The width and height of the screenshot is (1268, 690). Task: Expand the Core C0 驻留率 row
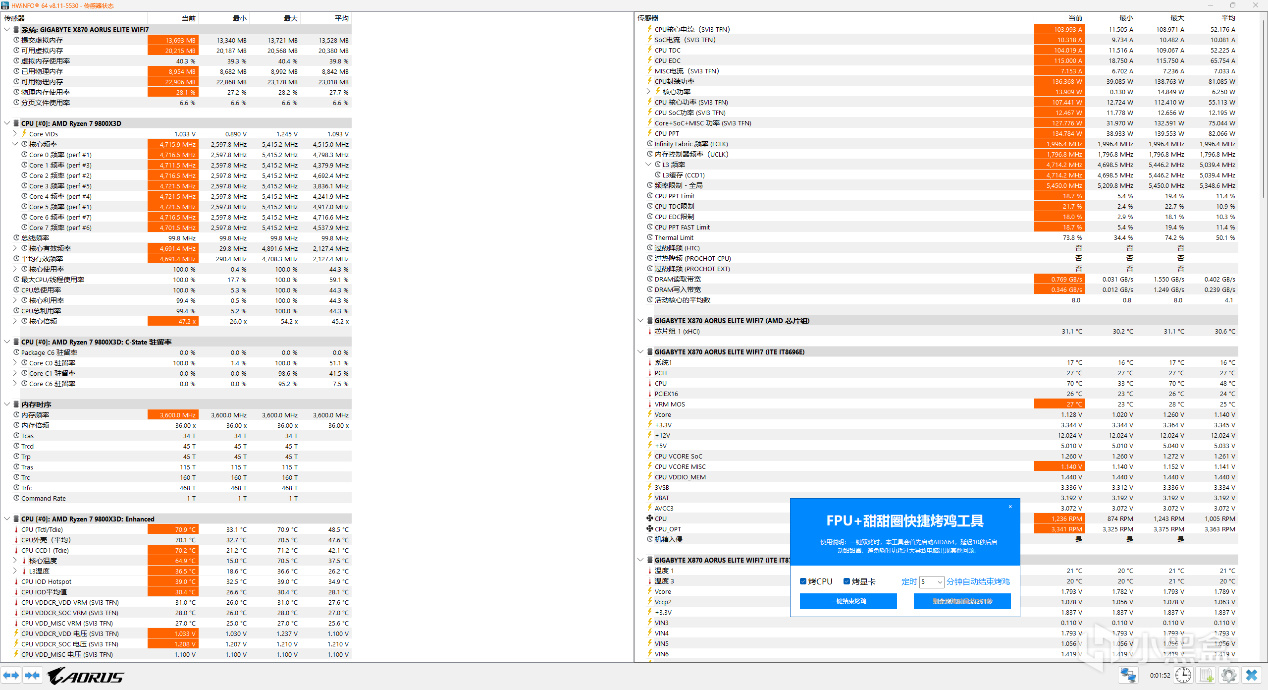[x=15, y=362]
